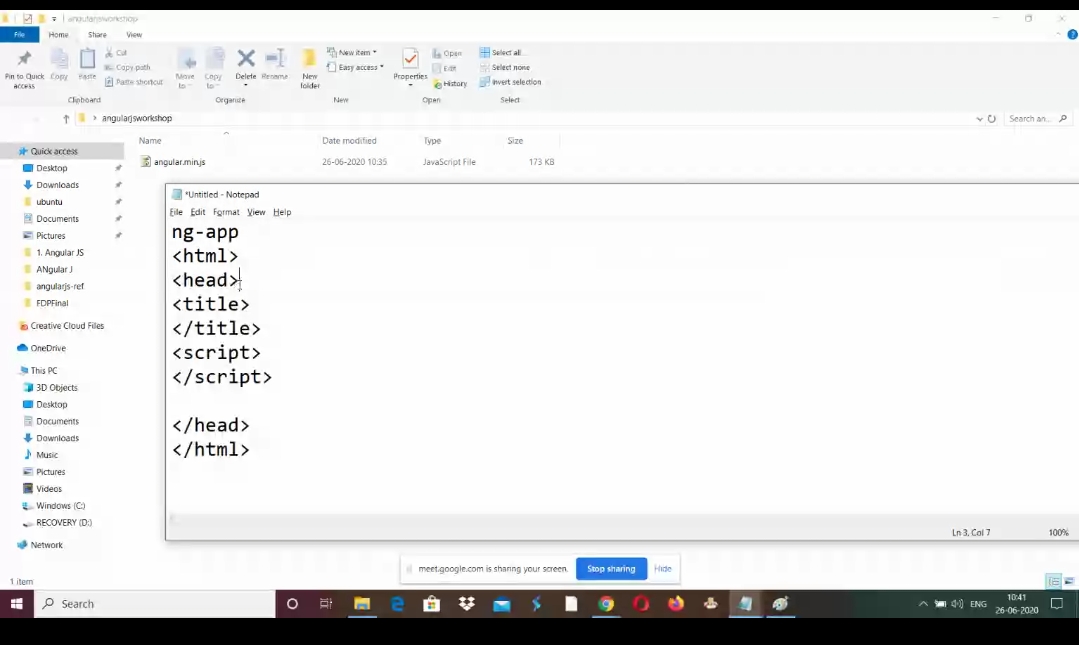1079x645 pixels.
Task: Switch to the View ribbon tab
Action: coord(134,35)
